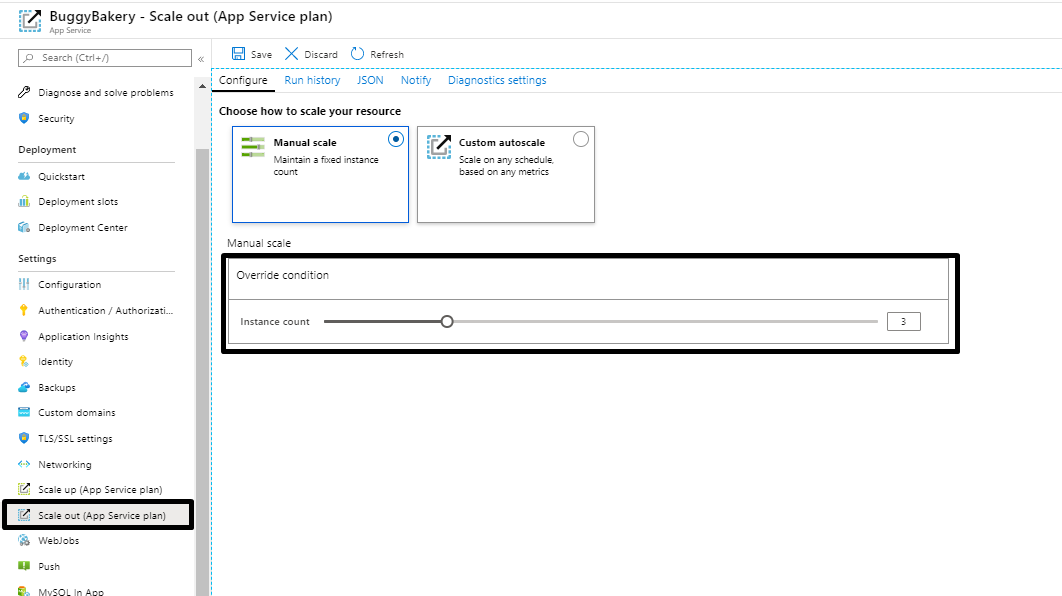Open Deployment Center in sidebar
The image size is (1062, 596).
[83, 228]
